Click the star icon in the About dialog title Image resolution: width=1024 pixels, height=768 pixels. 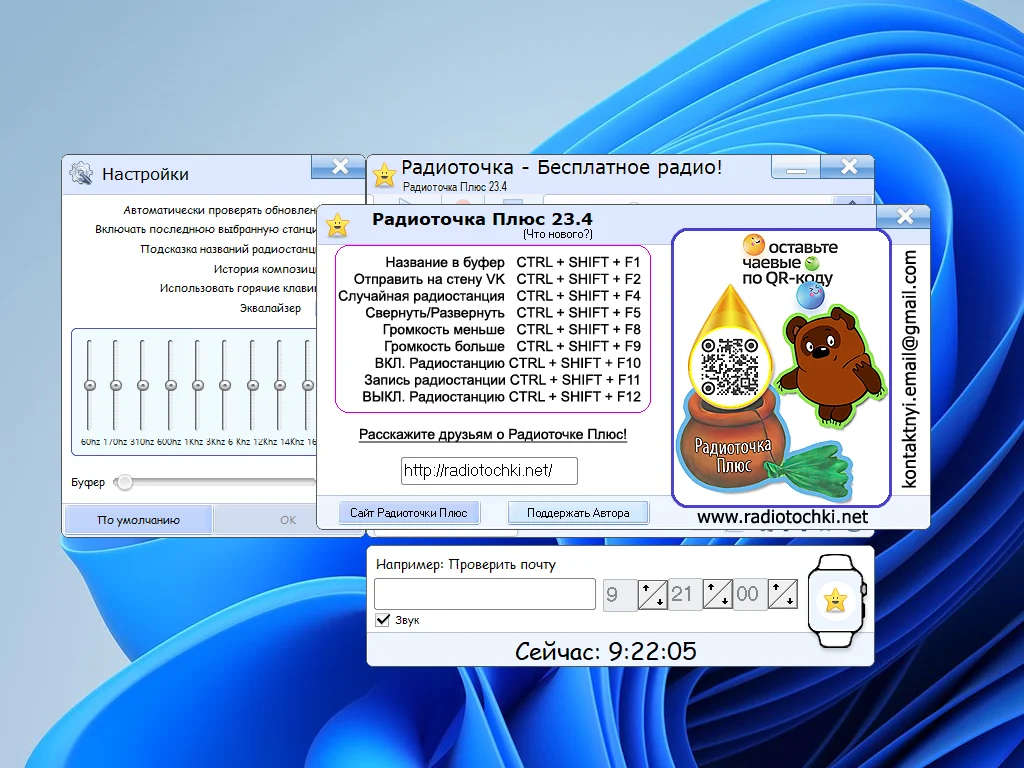(338, 223)
